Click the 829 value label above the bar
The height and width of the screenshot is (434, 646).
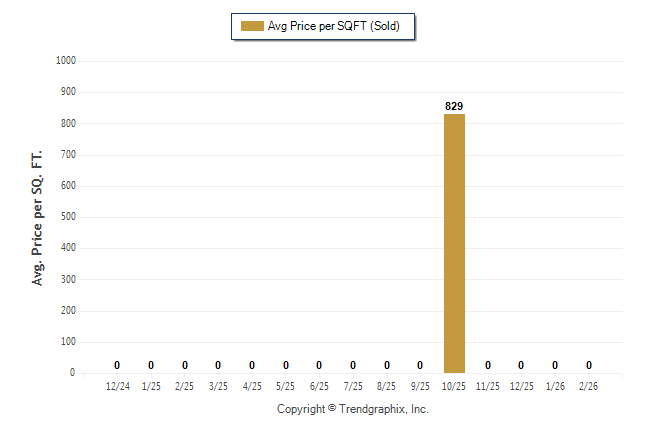click(x=454, y=105)
